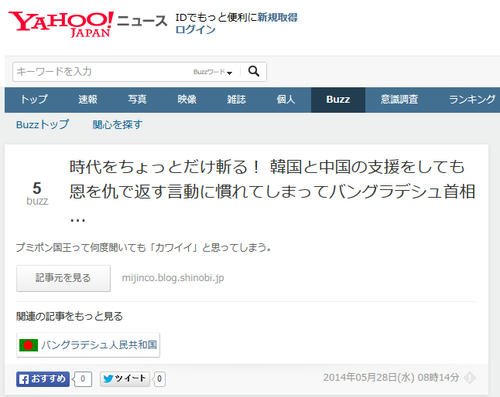The width and height of the screenshot is (500, 397).
Task: Switch to the 写真 tab
Action: pyautogui.click(x=137, y=100)
